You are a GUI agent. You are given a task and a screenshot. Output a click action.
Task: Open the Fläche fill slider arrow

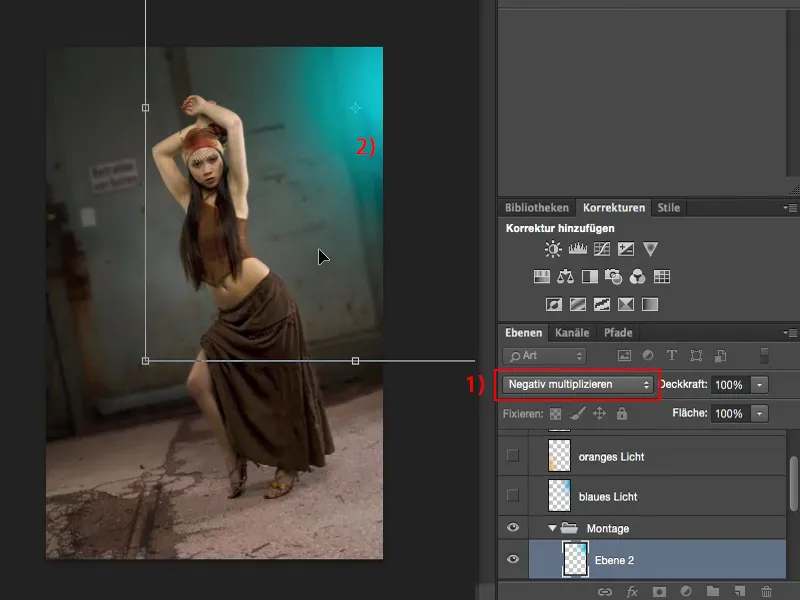tap(759, 413)
